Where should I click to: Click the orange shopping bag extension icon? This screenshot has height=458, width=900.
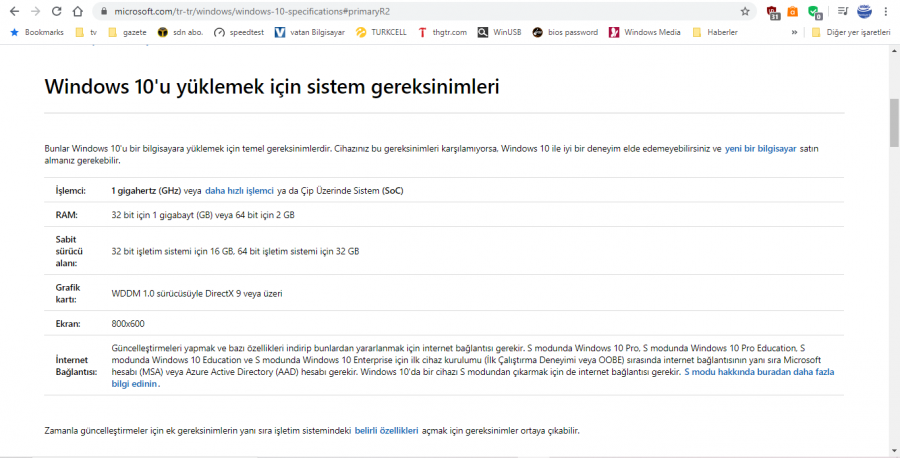(x=793, y=12)
